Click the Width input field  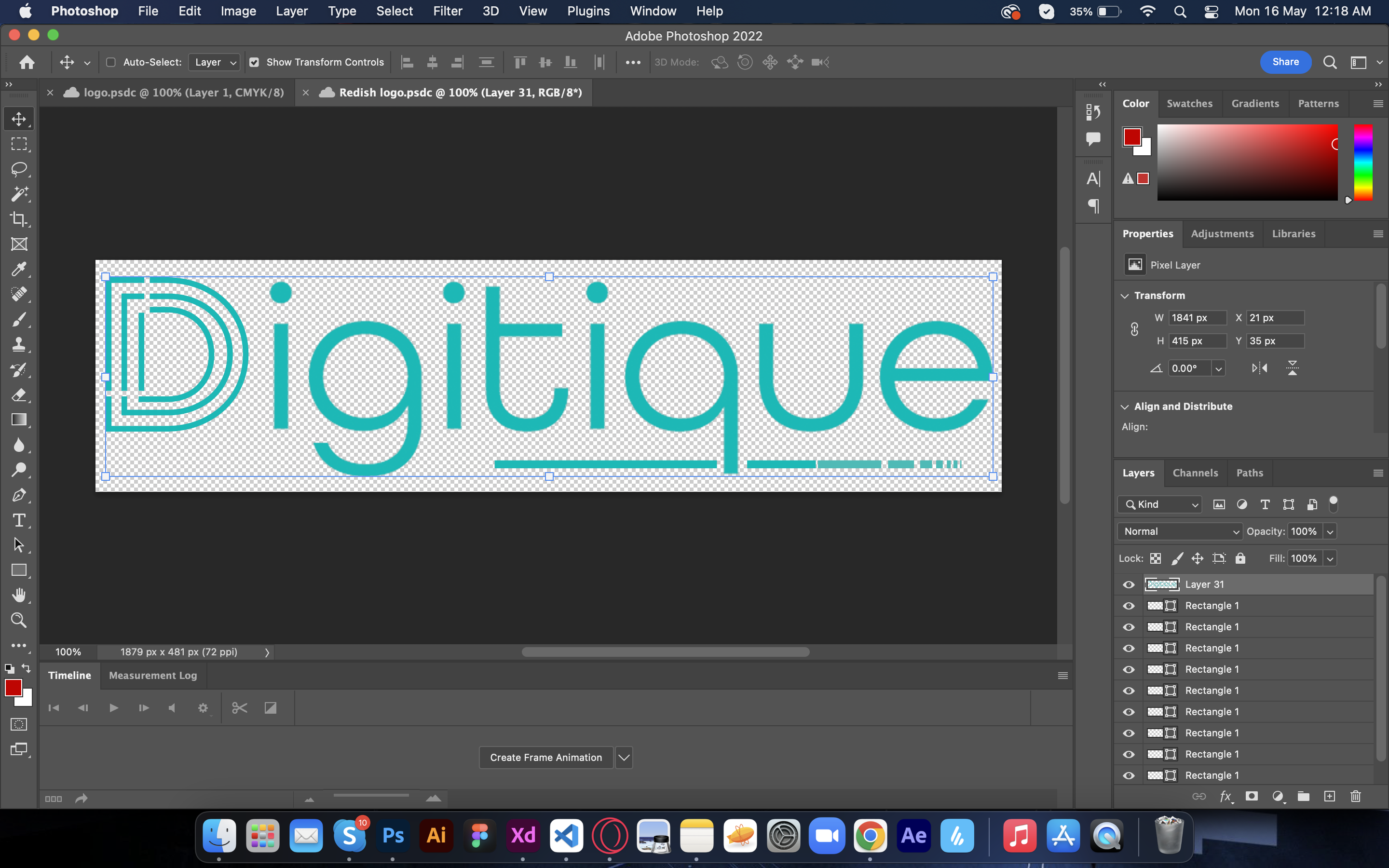pyautogui.click(x=1198, y=318)
